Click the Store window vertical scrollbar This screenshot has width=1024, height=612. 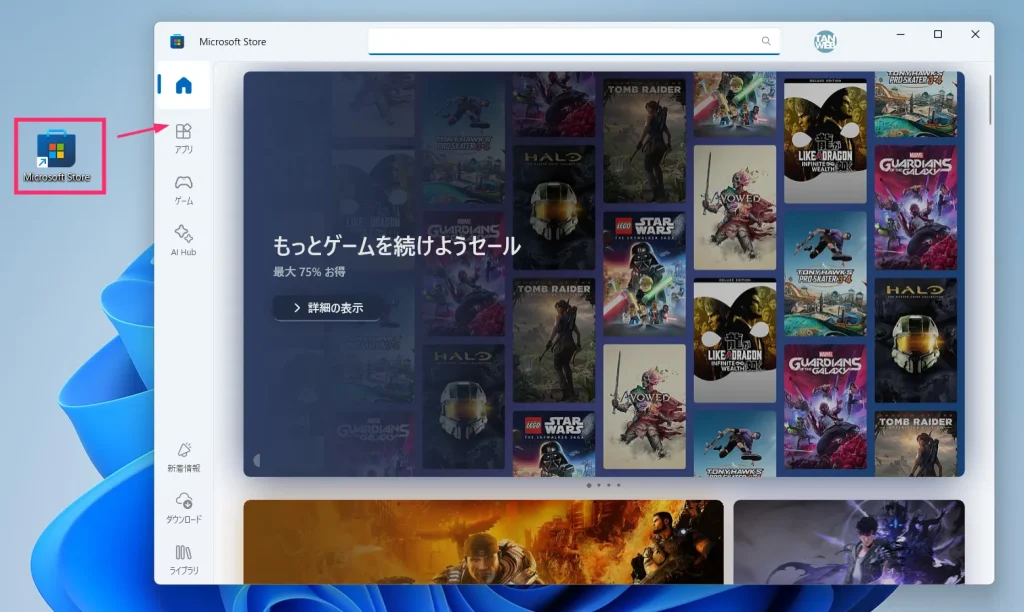tap(990, 99)
